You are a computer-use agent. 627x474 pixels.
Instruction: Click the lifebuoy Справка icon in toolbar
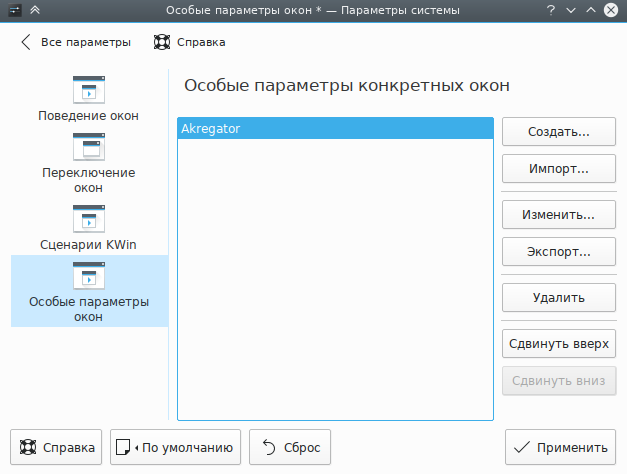pos(162,43)
